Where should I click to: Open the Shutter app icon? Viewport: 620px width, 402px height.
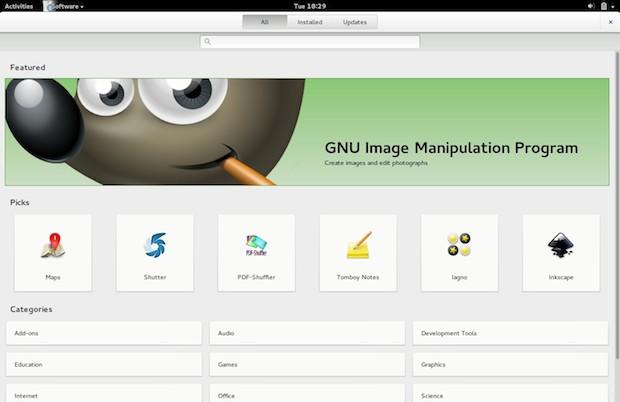[155, 245]
